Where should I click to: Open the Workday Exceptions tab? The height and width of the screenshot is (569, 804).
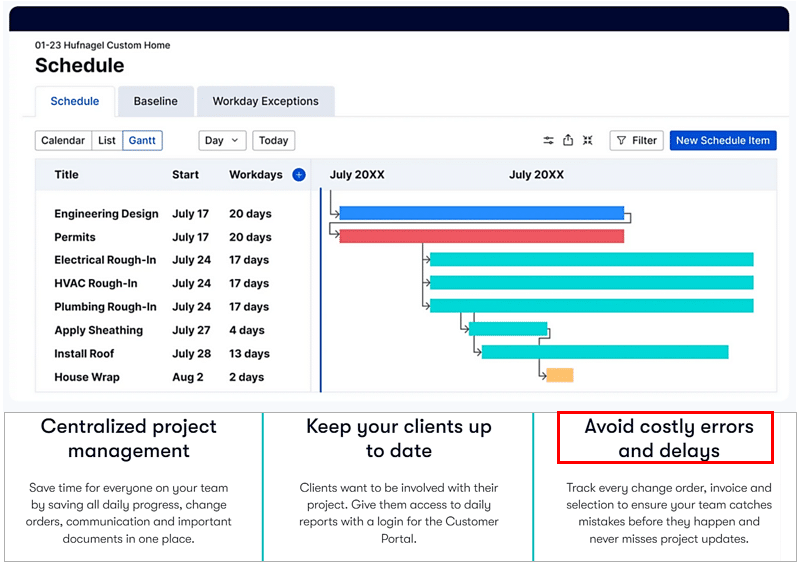(265, 102)
